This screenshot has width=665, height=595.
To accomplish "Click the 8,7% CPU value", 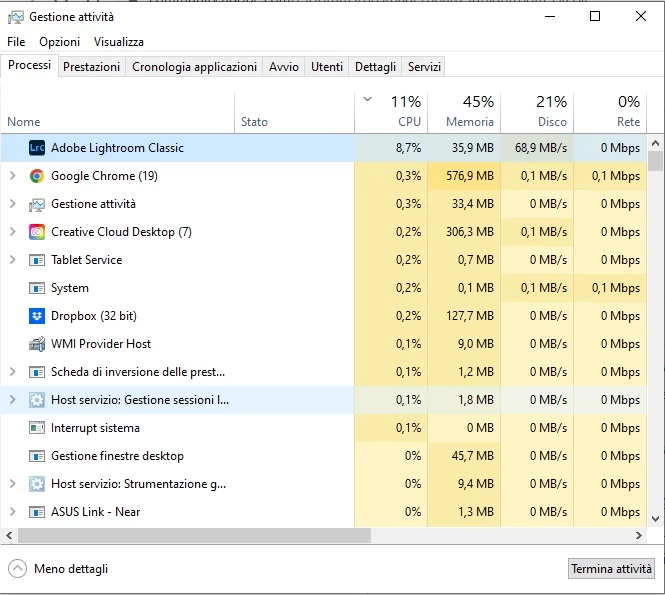I will (408, 148).
